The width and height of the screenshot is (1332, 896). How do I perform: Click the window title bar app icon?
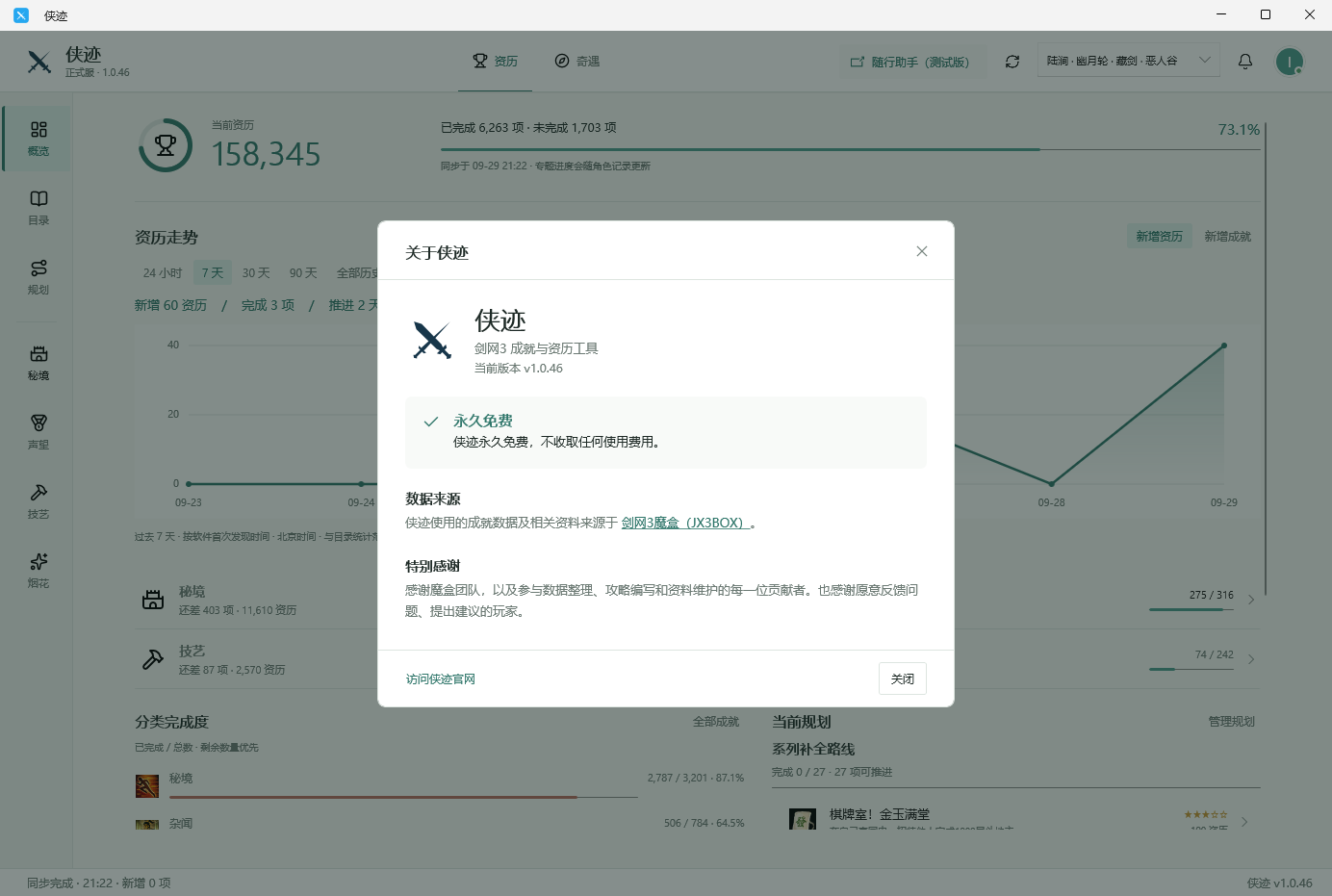tap(21, 15)
